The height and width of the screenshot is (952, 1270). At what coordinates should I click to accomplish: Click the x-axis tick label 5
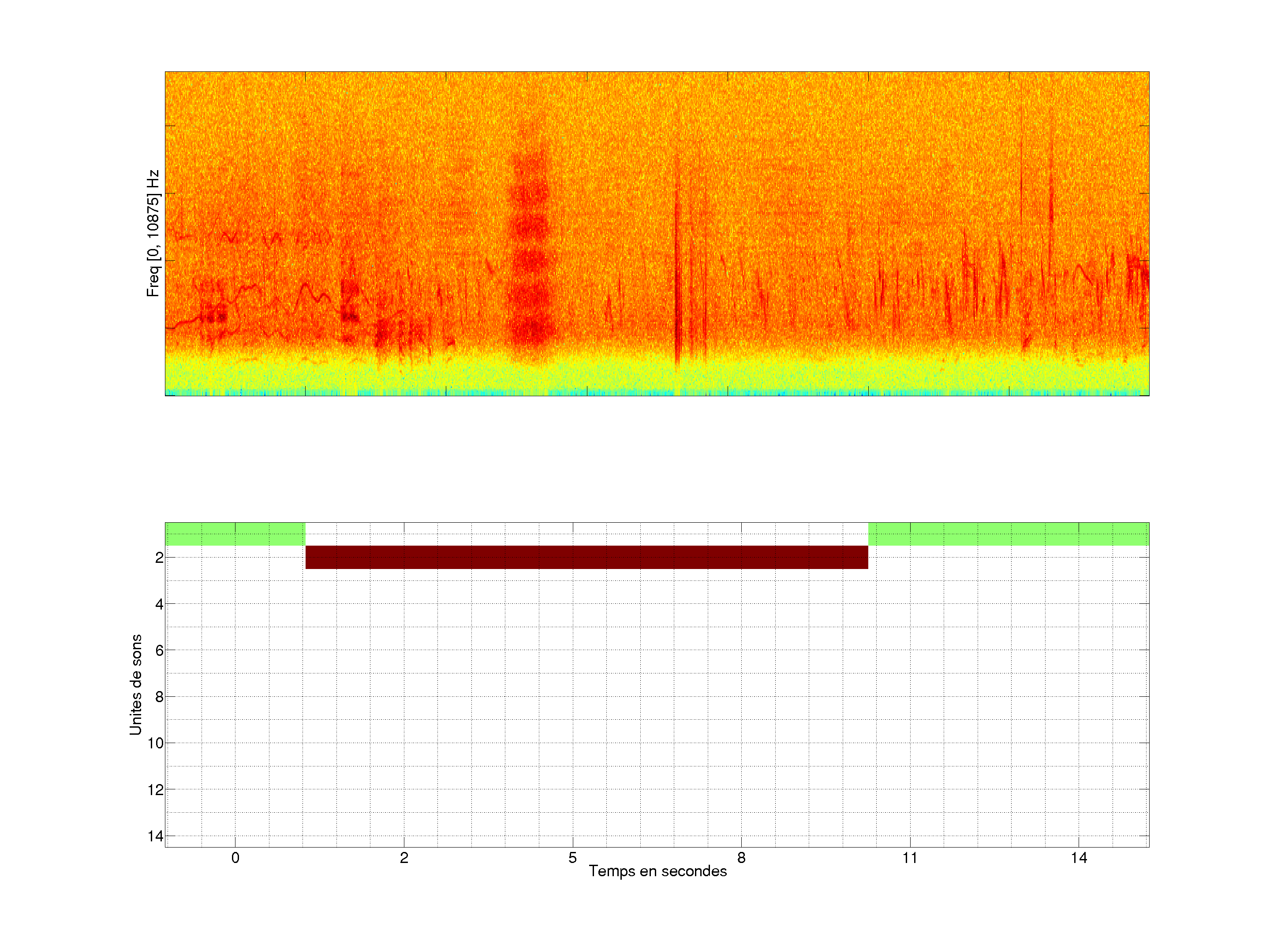[x=572, y=858]
